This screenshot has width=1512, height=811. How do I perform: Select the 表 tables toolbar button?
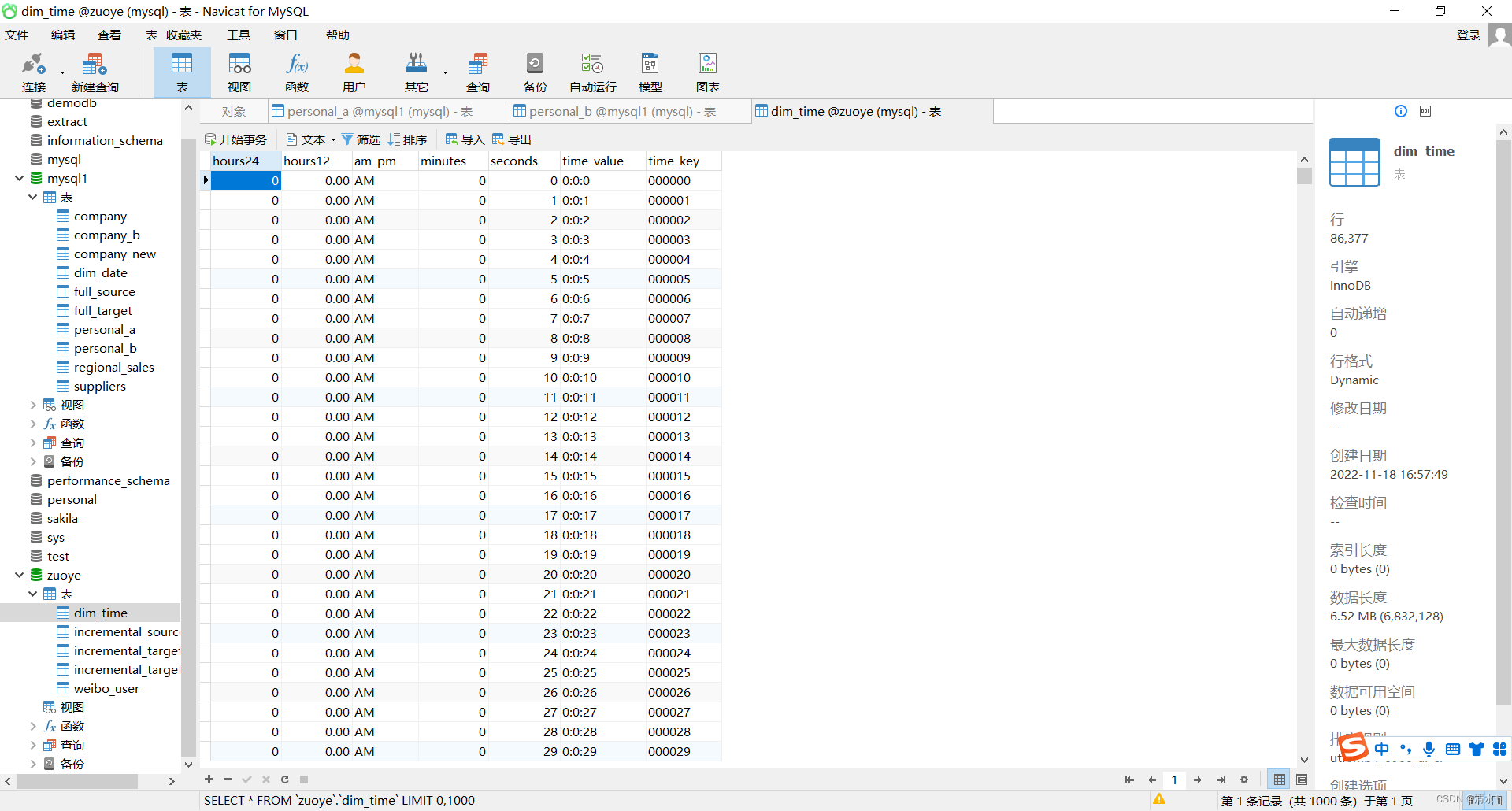point(182,72)
